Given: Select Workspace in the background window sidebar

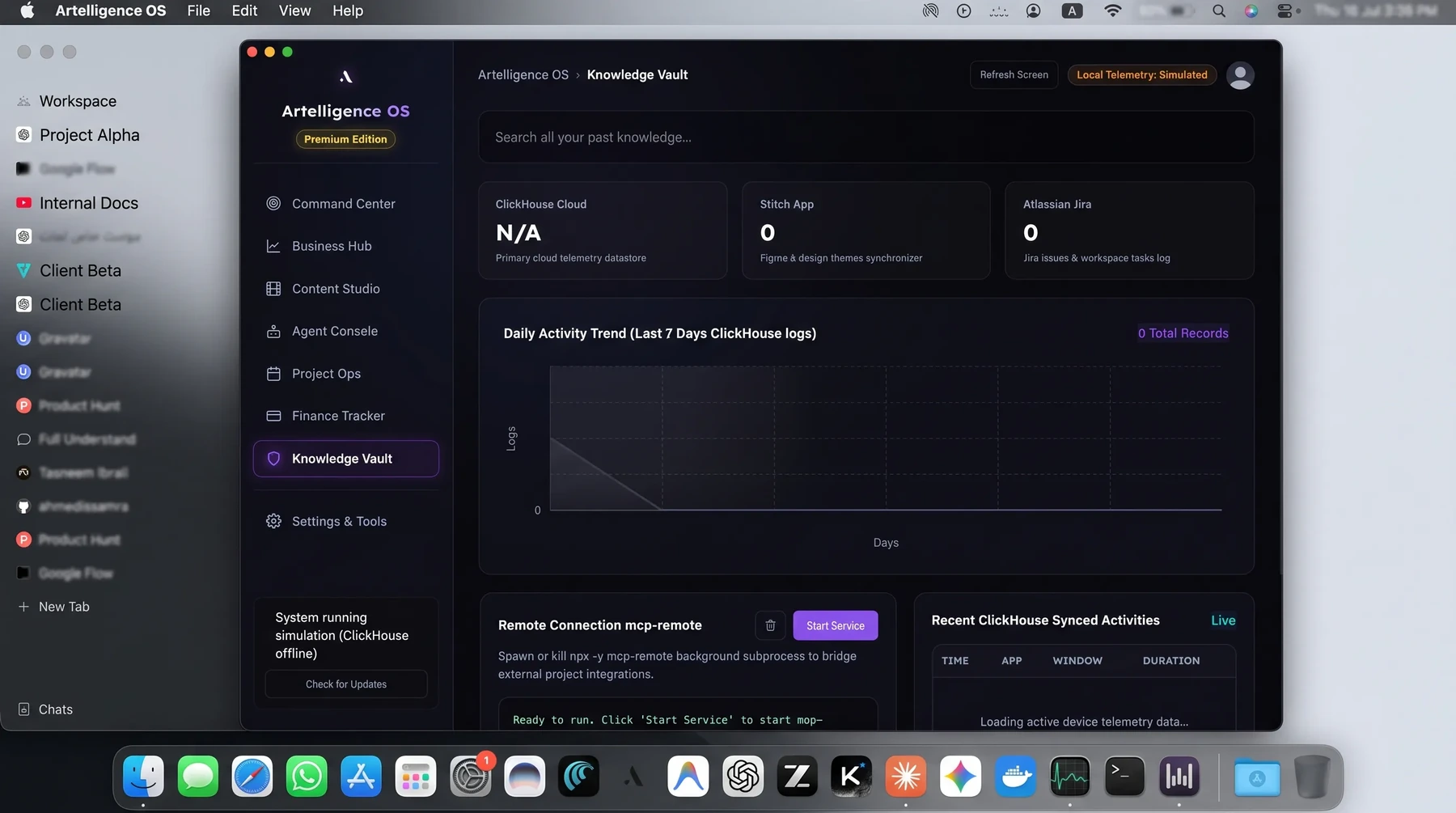Looking at the screenshot, I should click(x=67, y=101).
